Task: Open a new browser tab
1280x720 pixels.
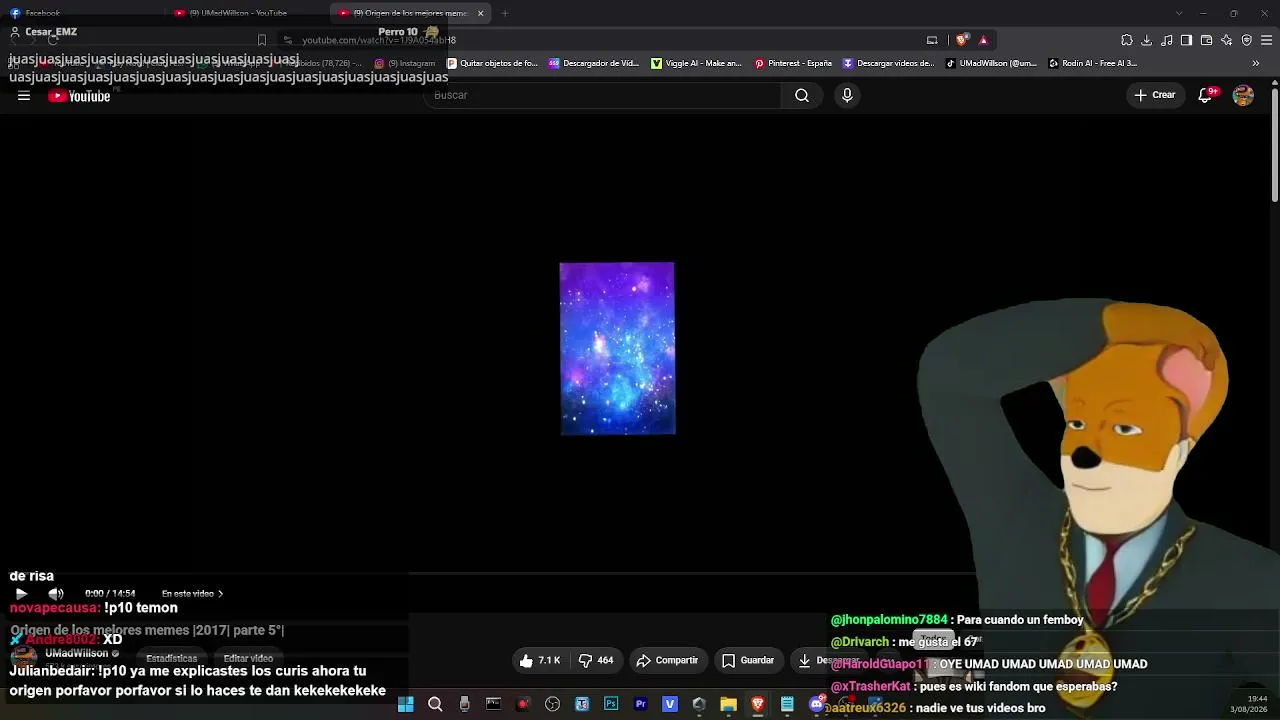Action: (x=505, y=13)
